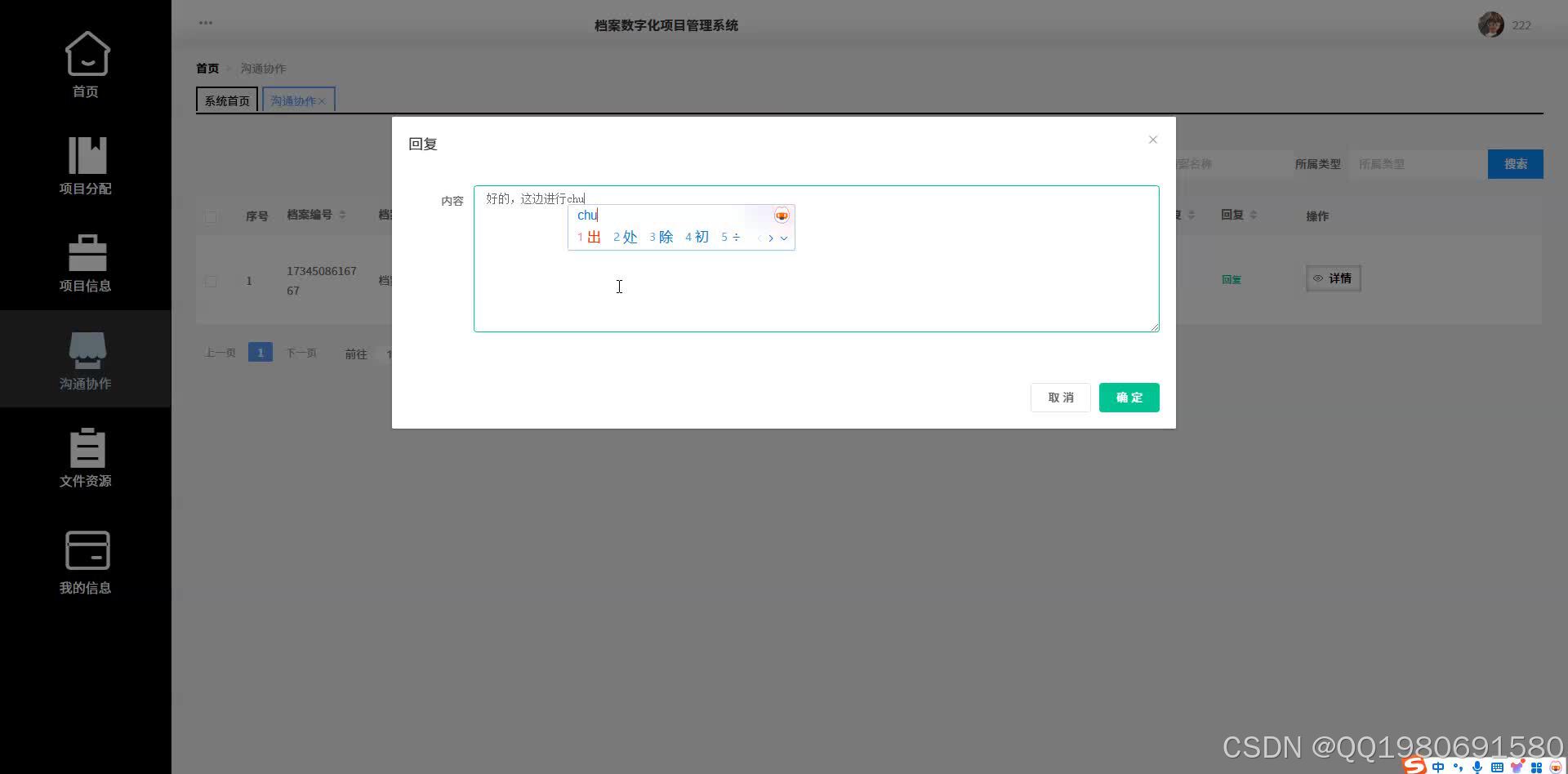Screen dimensions: 1568x774
Task: View record details via the 详情 button
Action: pos(1333,278)
